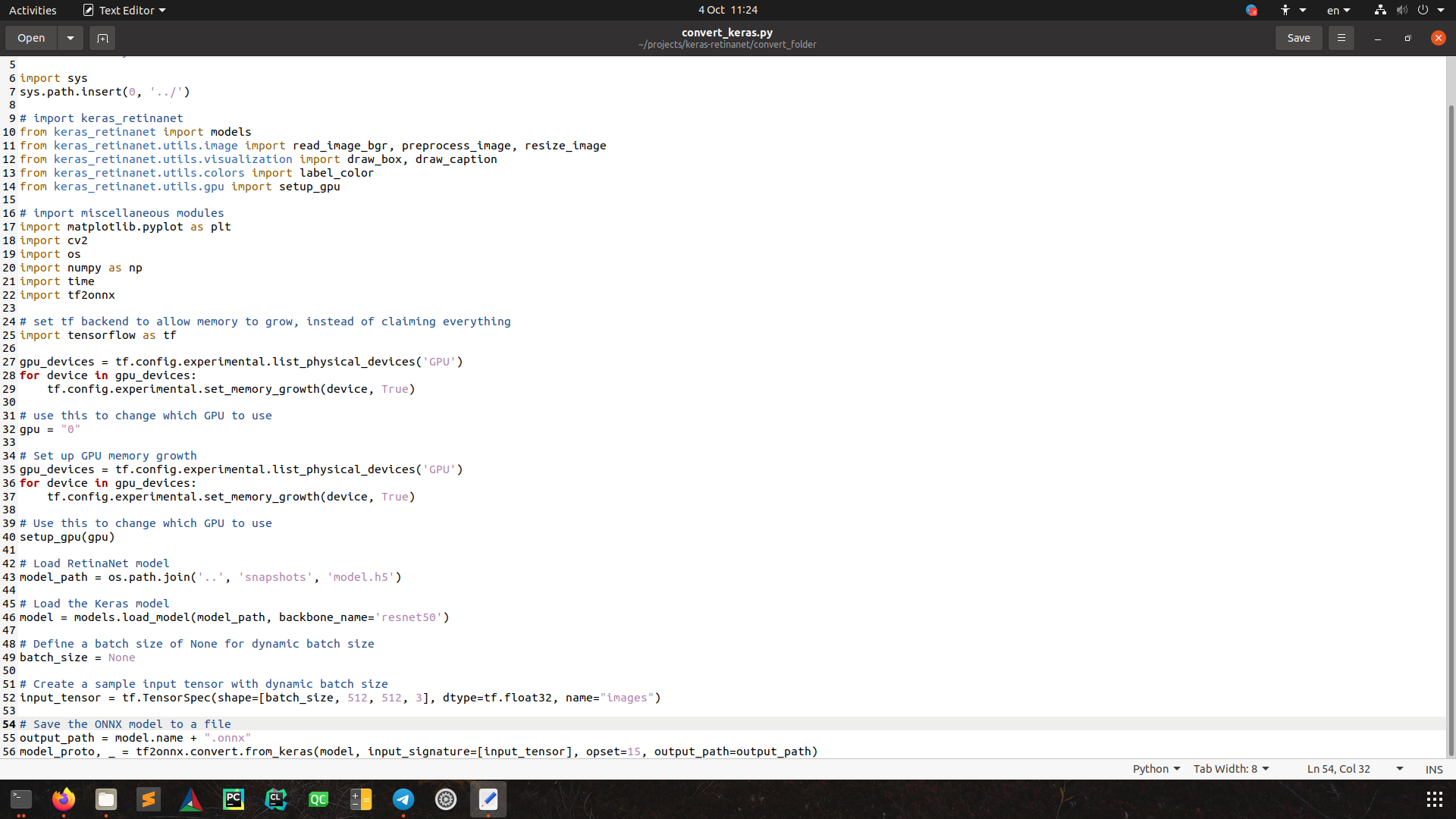Launch PyCharm from the dock
Screen dimensions: 1456x819
234,799
